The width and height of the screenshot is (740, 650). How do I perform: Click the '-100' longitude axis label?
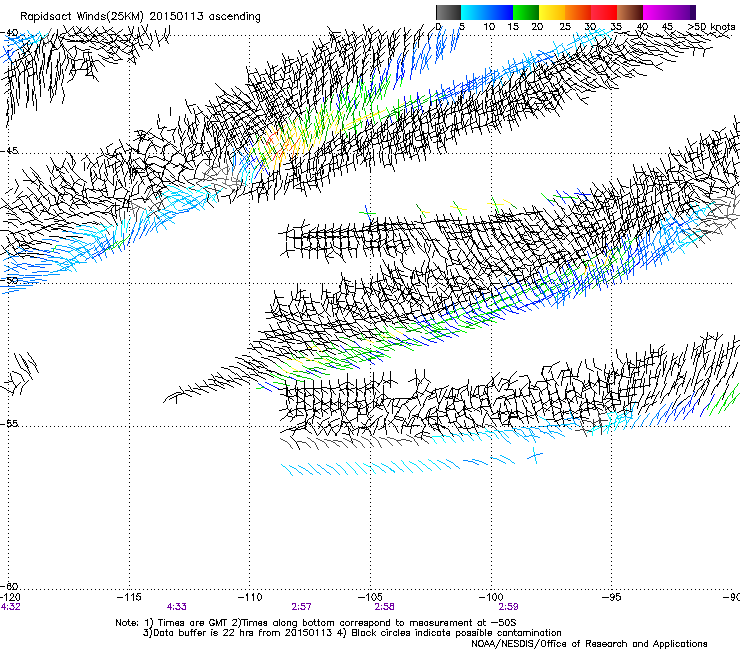click(x=491, y=598)
